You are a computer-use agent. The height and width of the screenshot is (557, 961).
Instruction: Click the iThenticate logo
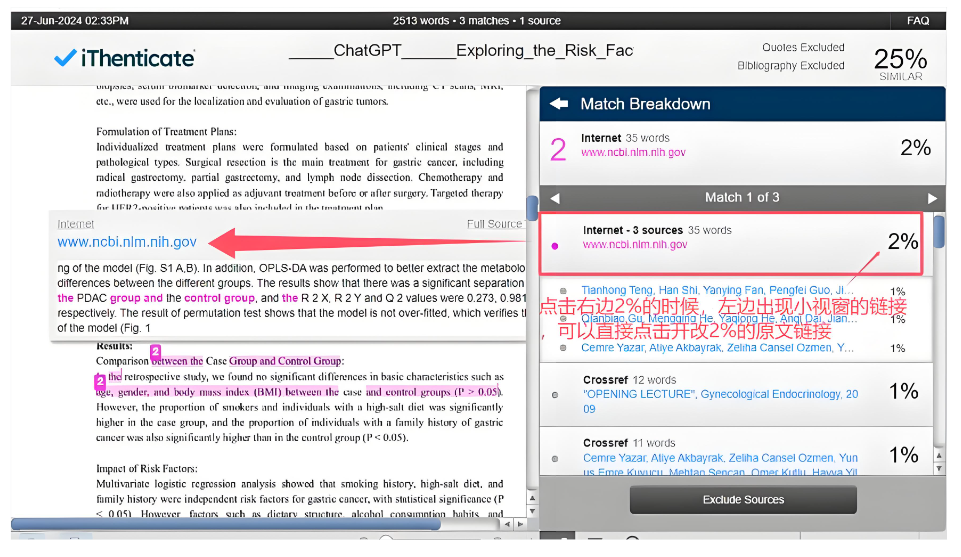pyautogui.click(x=124, y=58)
